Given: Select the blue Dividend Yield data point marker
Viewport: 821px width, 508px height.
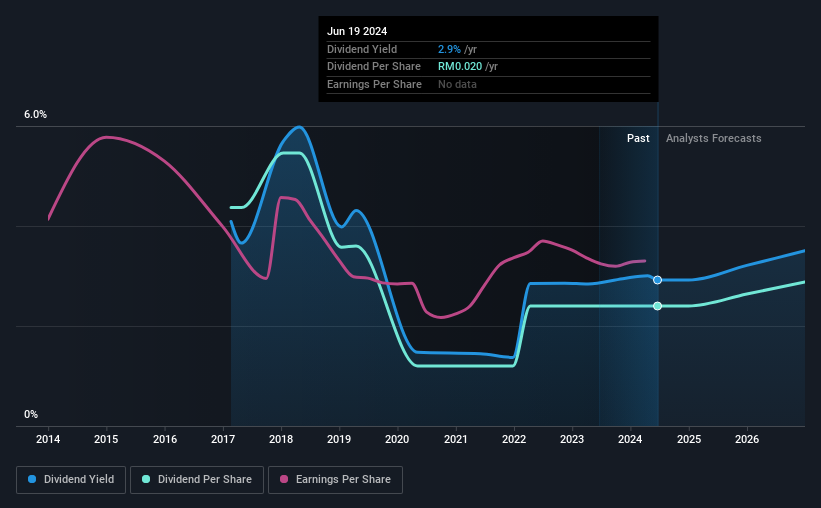Looking at the screenshot, I should pyautogui.click(x=658, y=280).
